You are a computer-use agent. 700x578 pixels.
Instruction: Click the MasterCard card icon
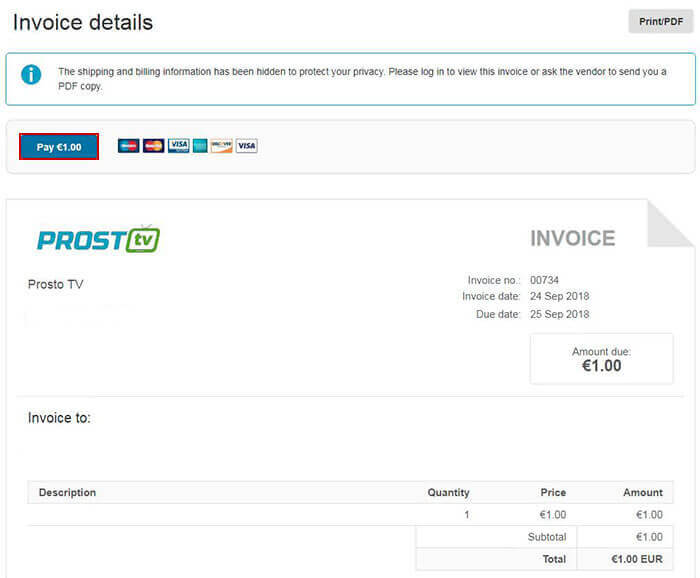154,146
